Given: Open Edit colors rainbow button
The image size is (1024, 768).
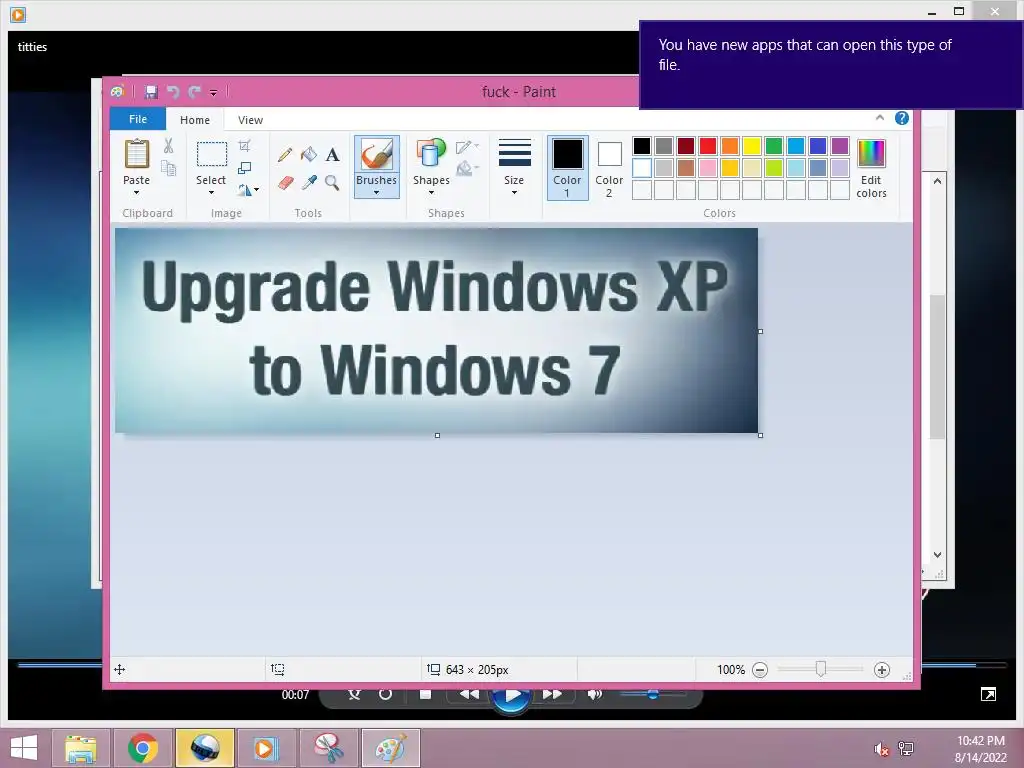Looking at the screenshot, I should 871,168.
